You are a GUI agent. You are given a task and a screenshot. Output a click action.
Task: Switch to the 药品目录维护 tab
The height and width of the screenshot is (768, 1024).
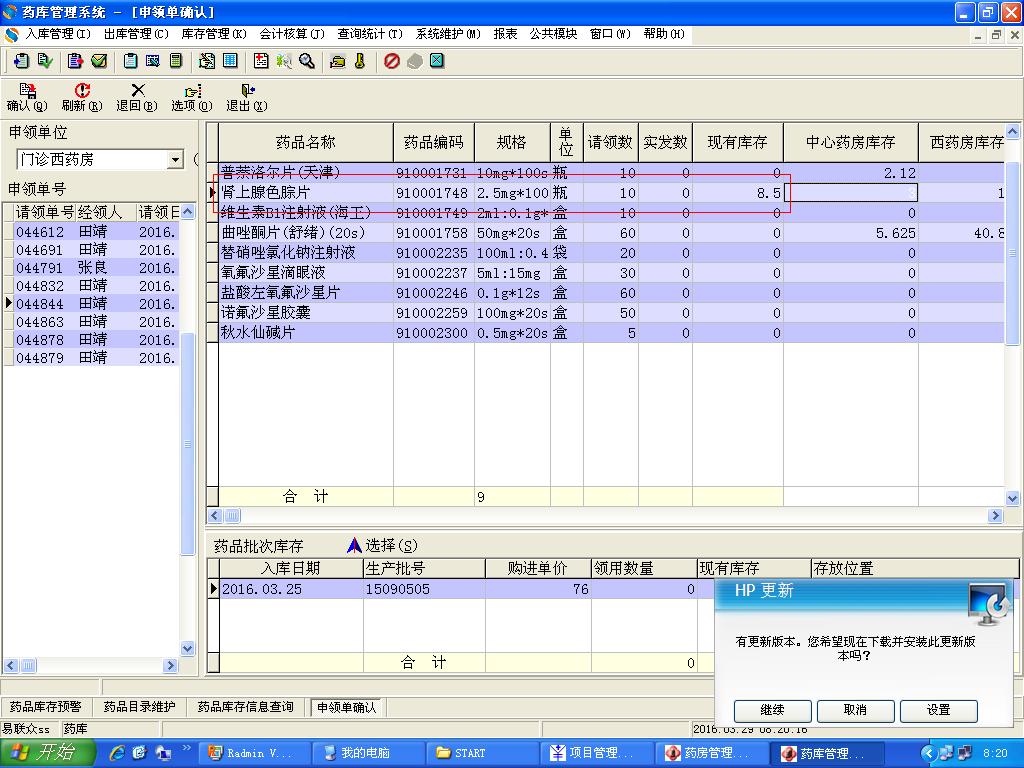[139, 707]
